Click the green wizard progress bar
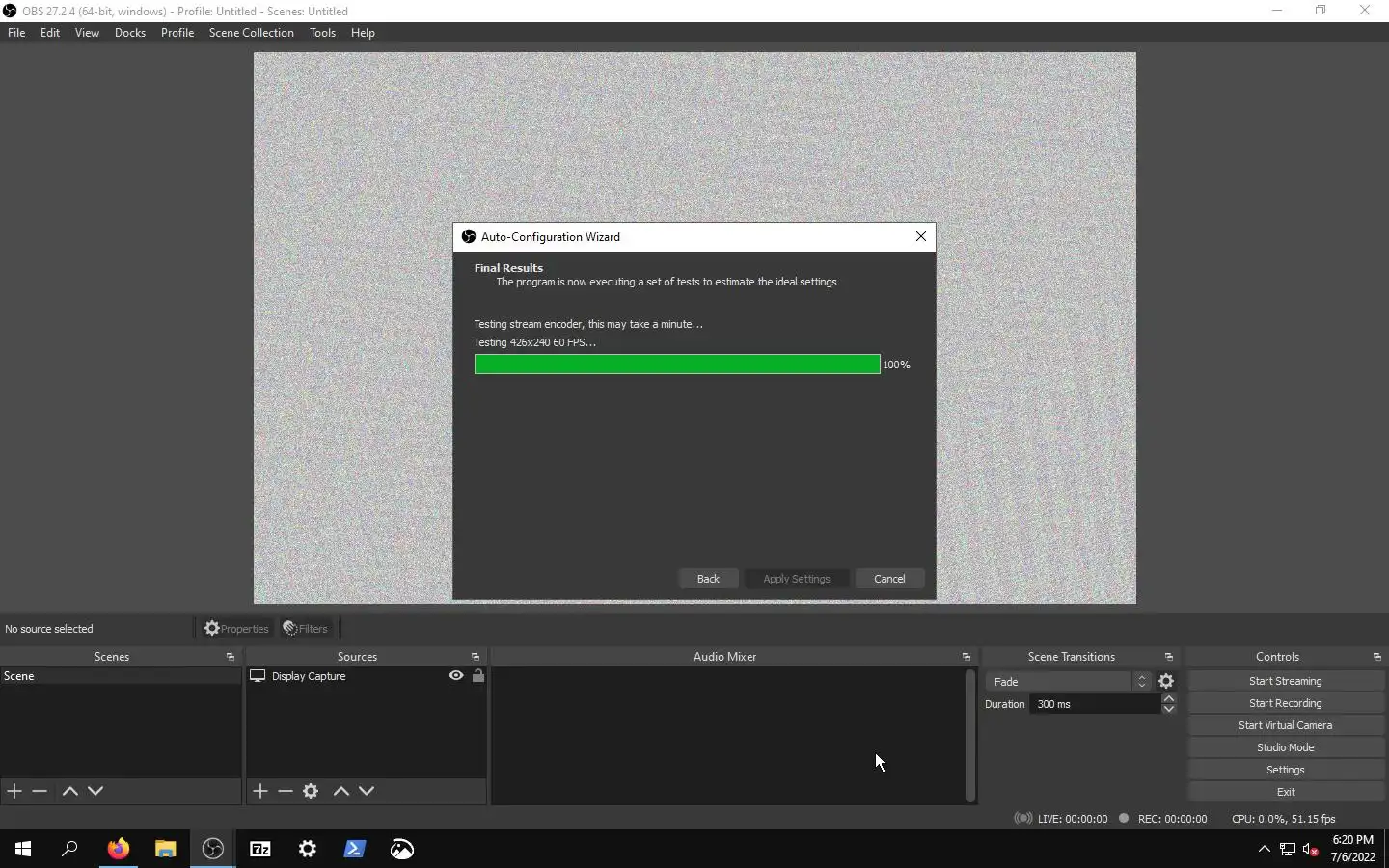The height and width of the screenshot is (868, 1389). coord(677,365)
